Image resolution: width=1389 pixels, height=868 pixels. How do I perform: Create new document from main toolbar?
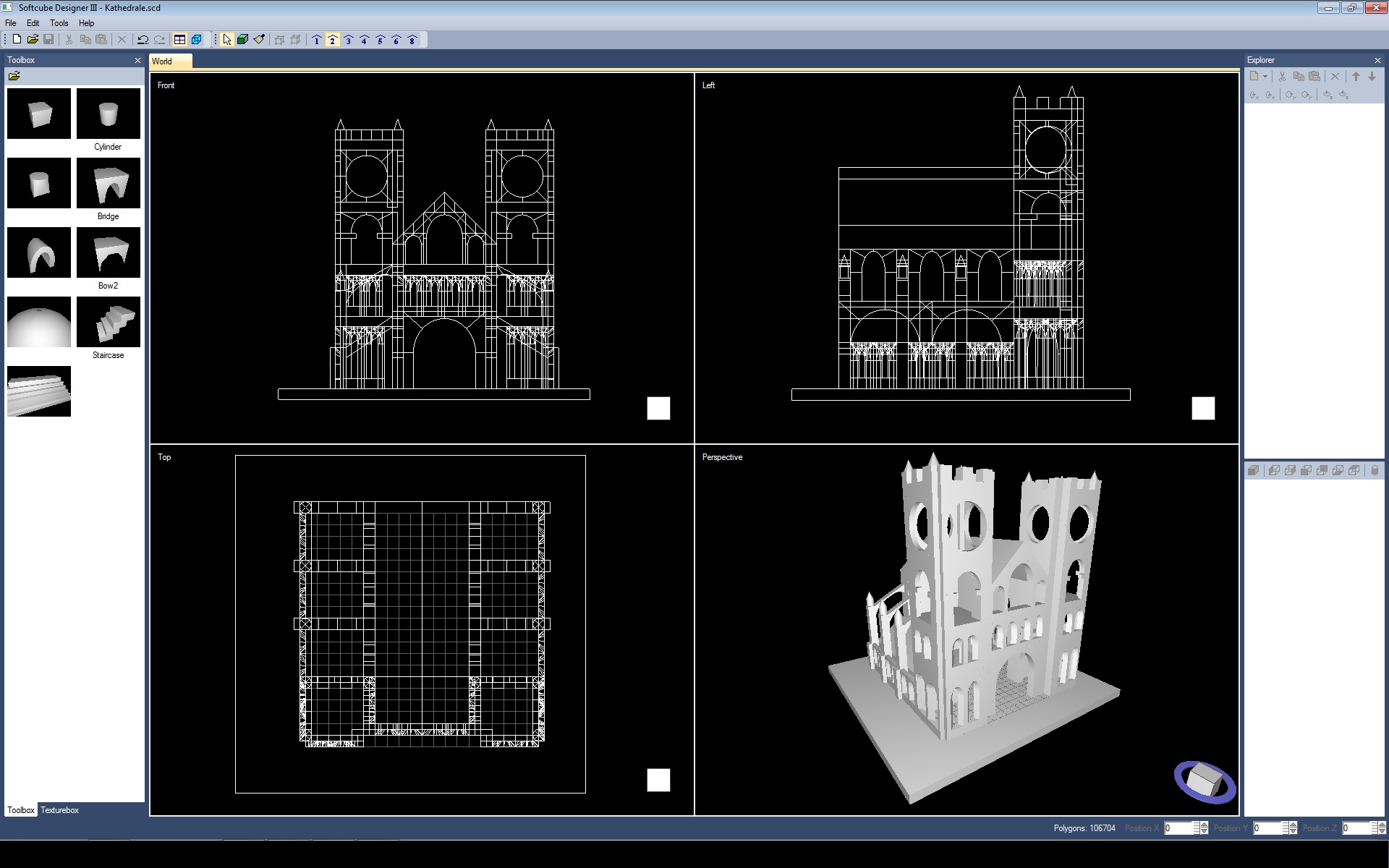pyautogui.click(x=17, y=40)
